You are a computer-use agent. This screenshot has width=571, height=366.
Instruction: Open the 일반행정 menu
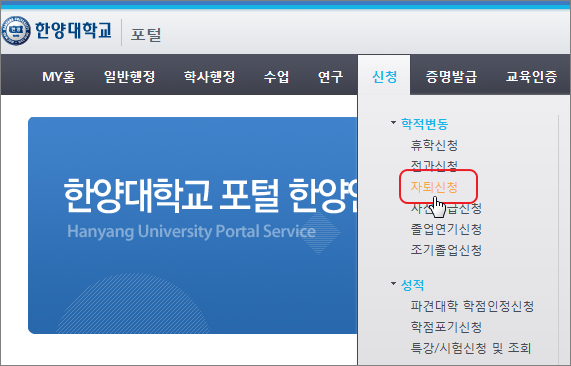[x=130, y=76]
